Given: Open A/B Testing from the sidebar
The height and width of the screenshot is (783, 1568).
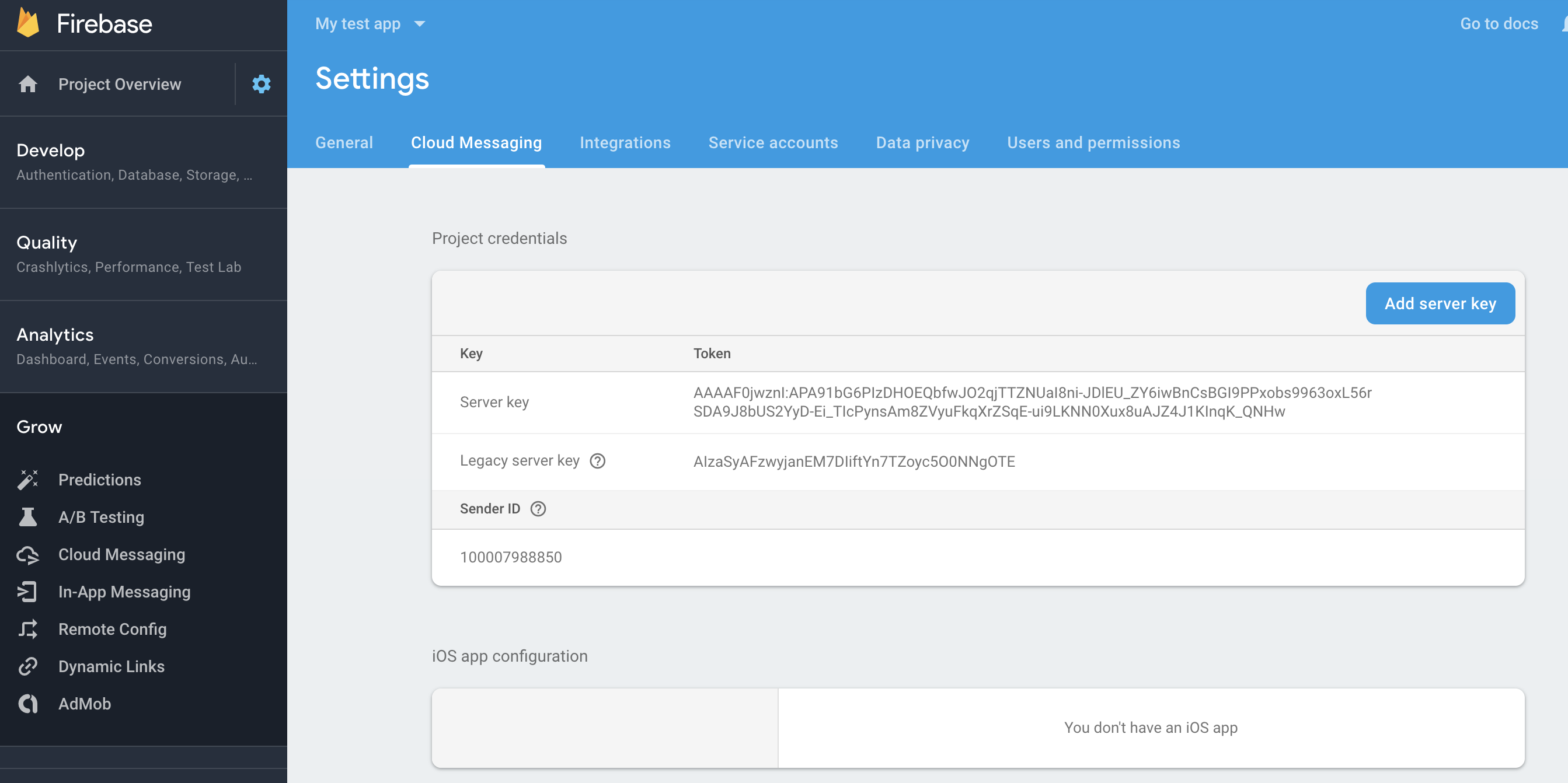Looking at the screenshot, I should point(101,517).
